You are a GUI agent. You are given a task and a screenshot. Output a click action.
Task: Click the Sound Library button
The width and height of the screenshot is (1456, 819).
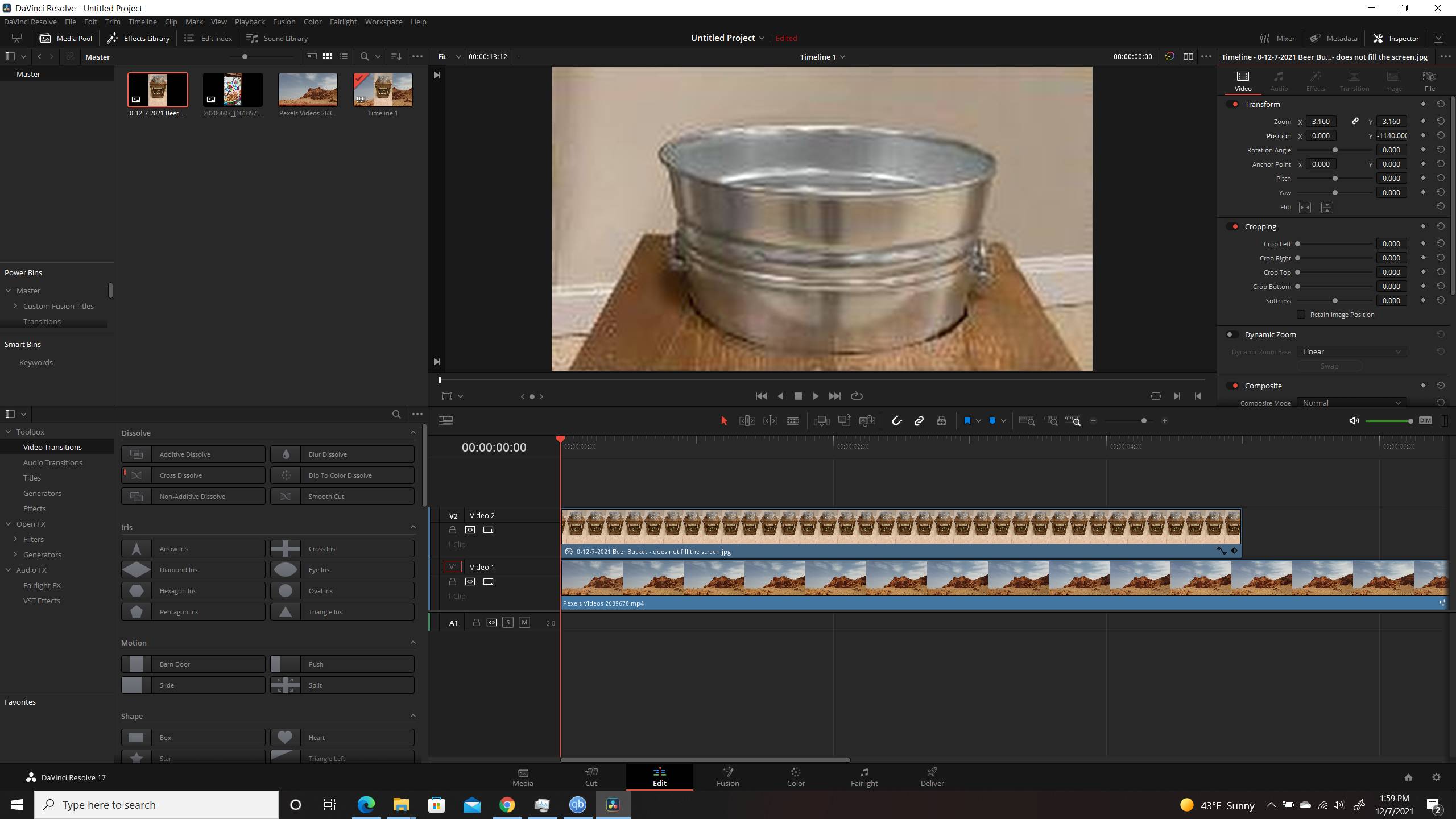pos(278,37)
